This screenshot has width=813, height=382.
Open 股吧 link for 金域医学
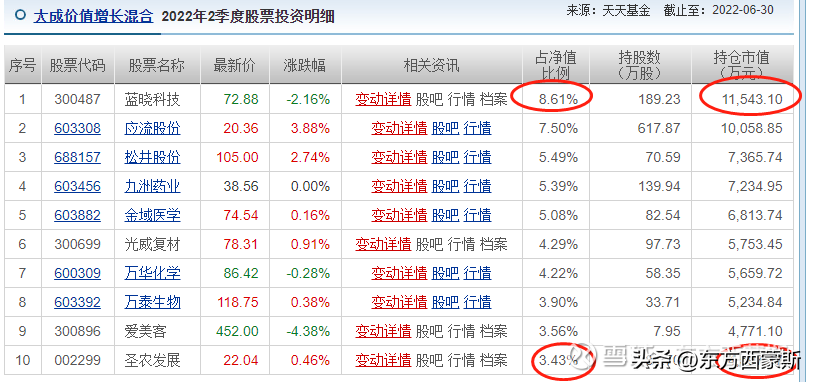click(445, 215)
